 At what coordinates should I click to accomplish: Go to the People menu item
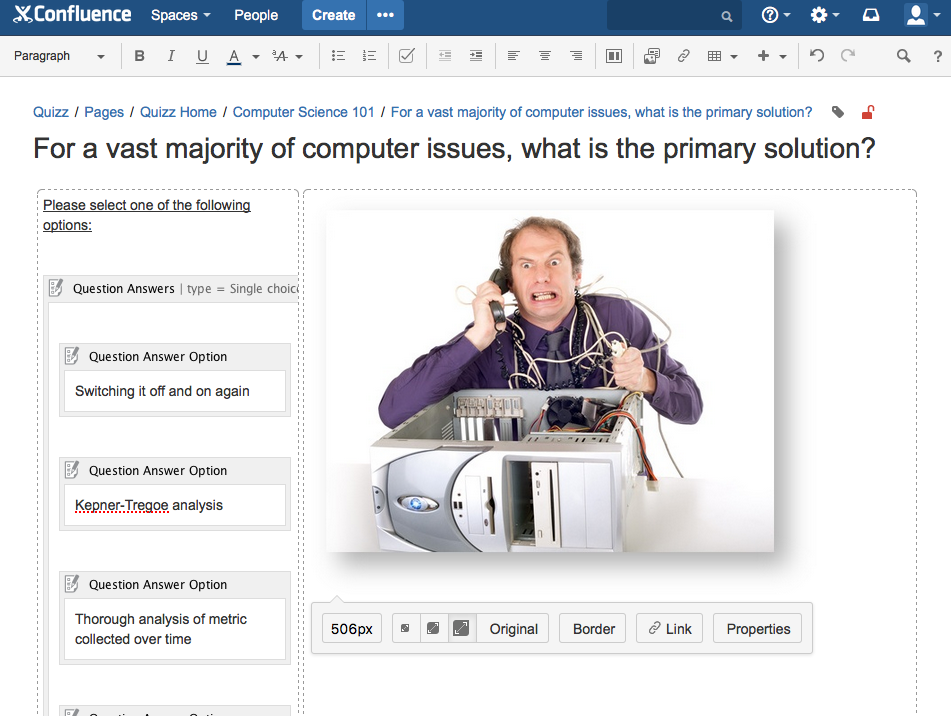[x=256, y=15]
